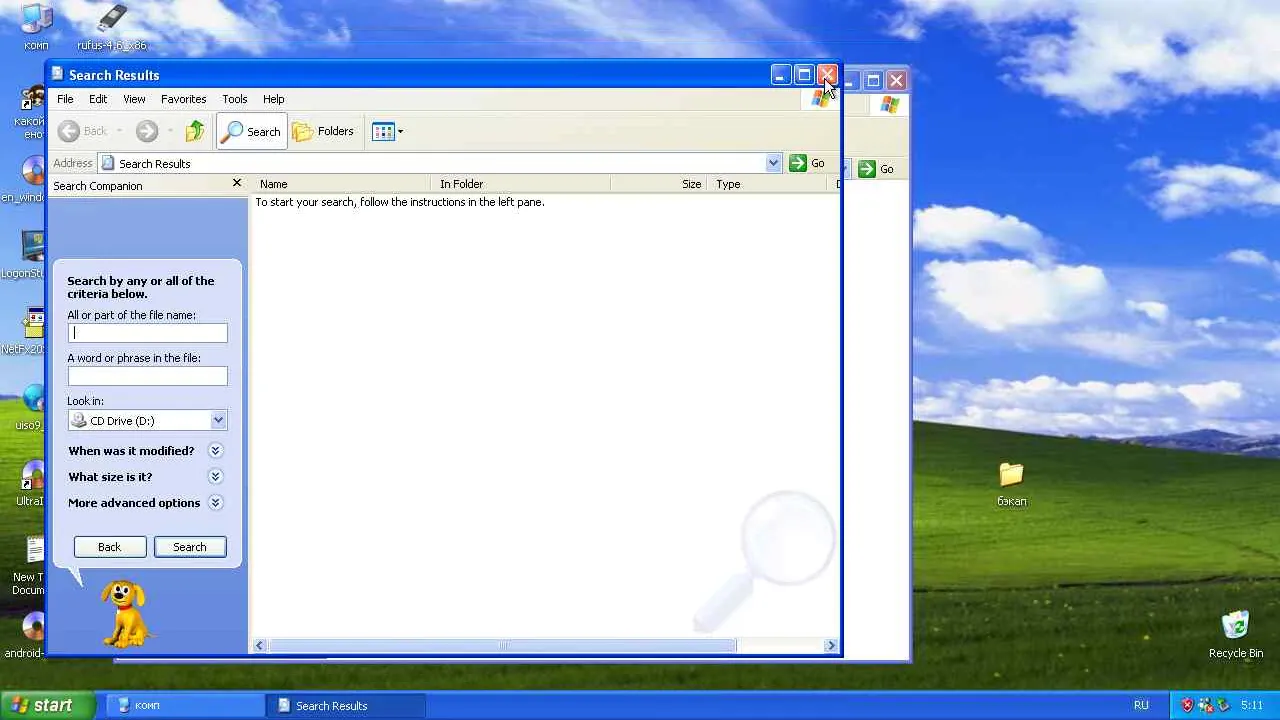Select the en_wind disc image icon
The image size is (1280, 720).
pos(30,179)
